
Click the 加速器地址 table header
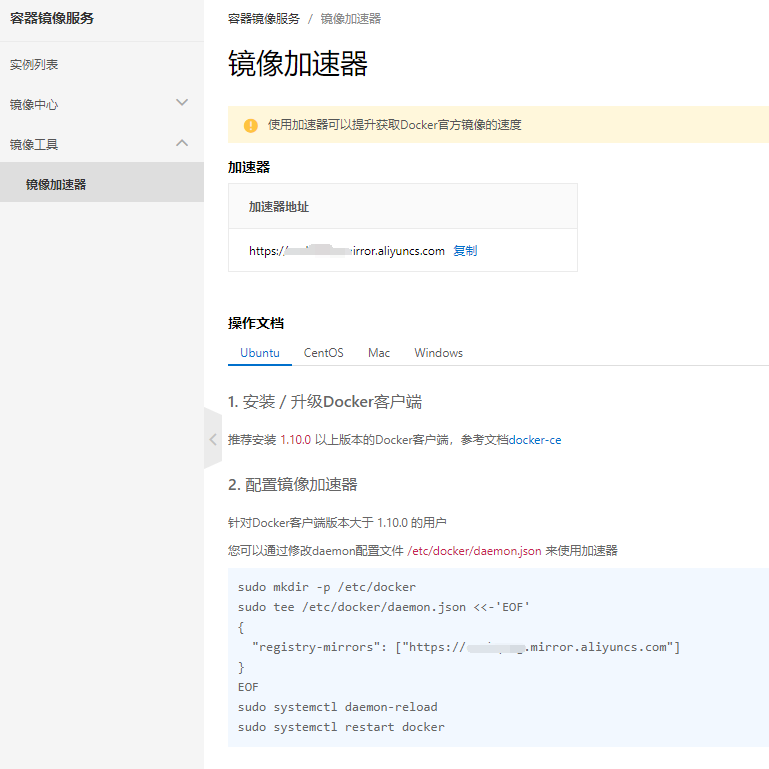(x=279, y=207)
